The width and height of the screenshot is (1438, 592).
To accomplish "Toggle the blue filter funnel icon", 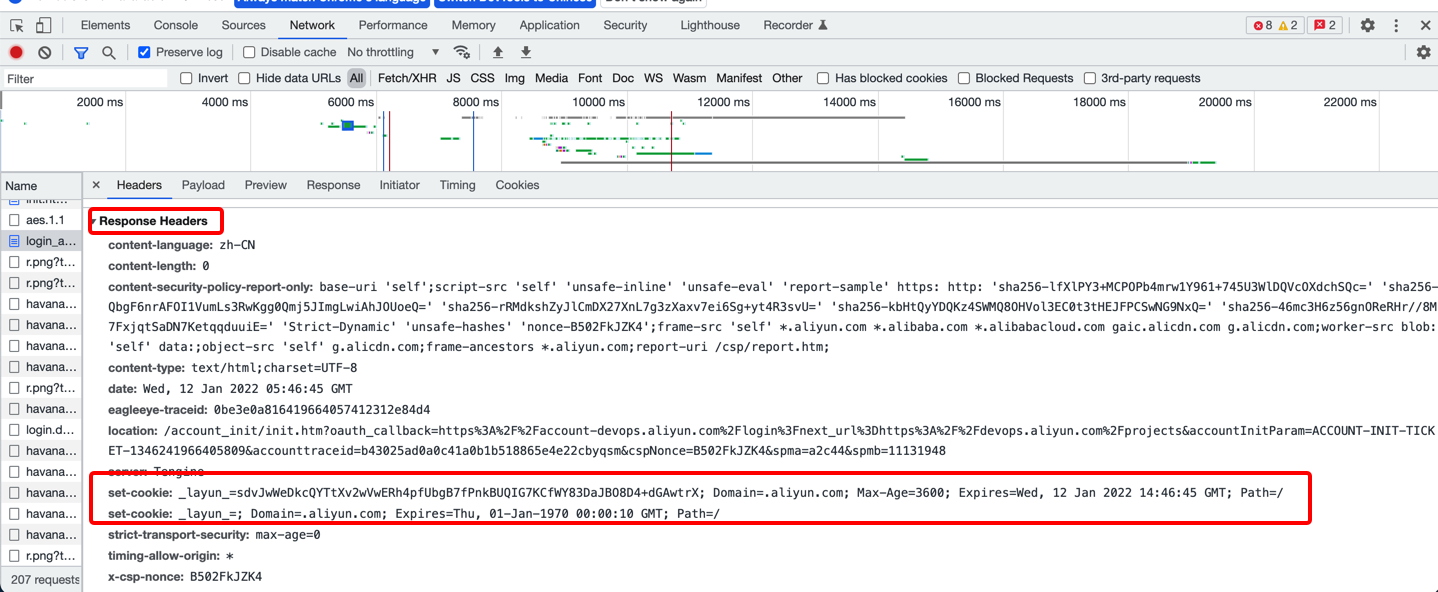I will click(x=81, y=52).
